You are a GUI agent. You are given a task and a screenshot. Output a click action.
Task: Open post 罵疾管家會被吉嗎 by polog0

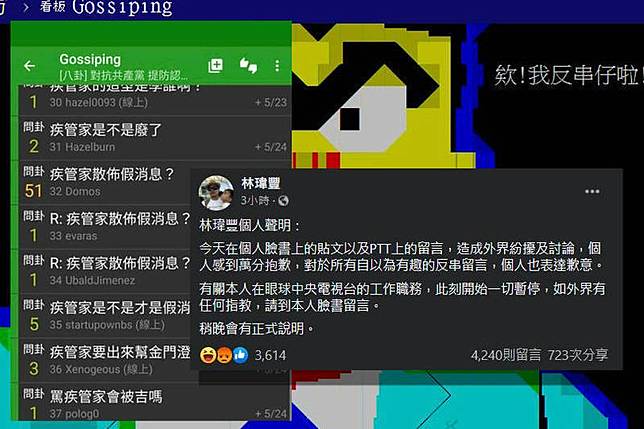(x=155, y=404)
